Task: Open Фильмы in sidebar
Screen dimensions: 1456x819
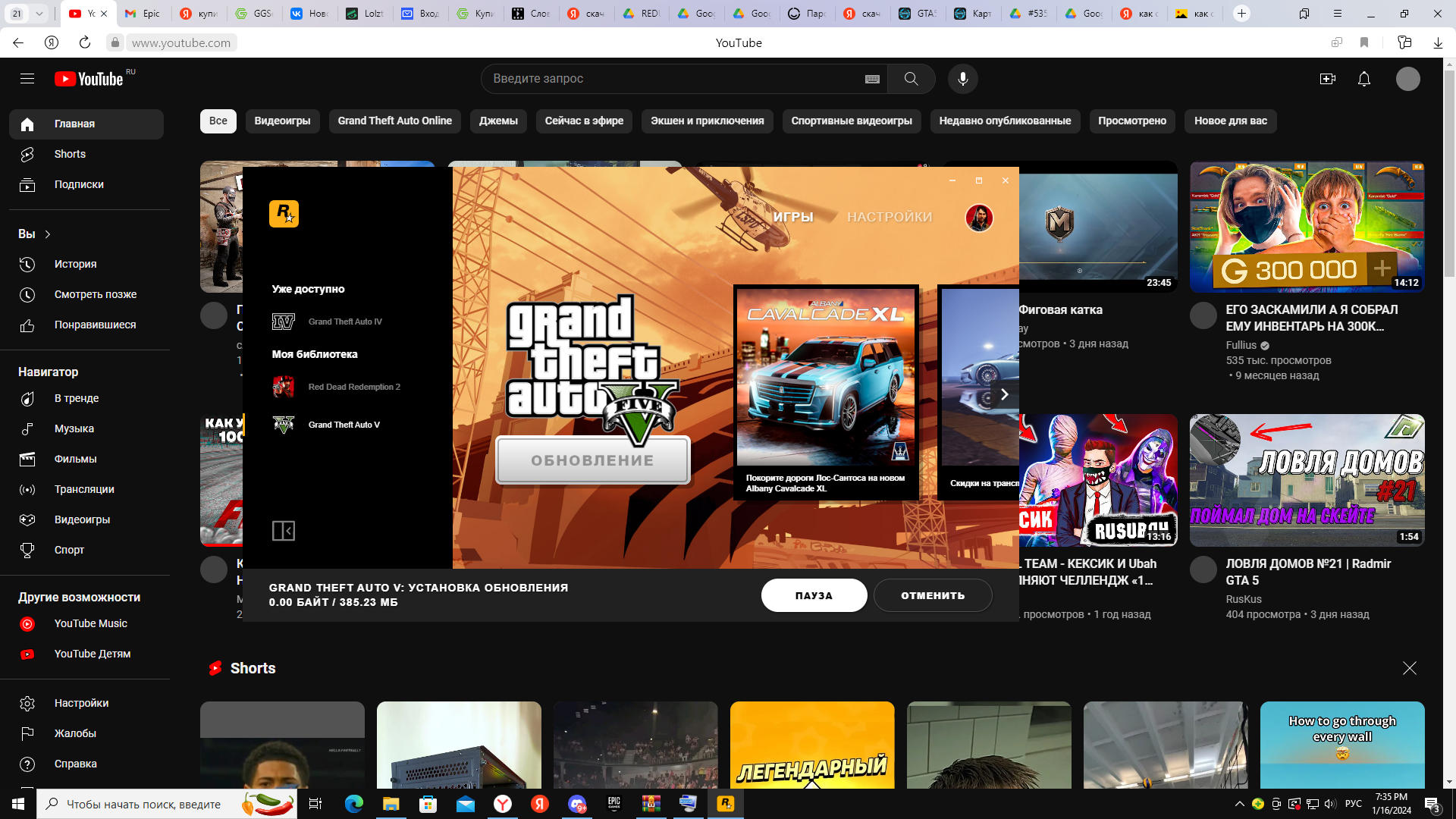Action: [x=86, y=460]
